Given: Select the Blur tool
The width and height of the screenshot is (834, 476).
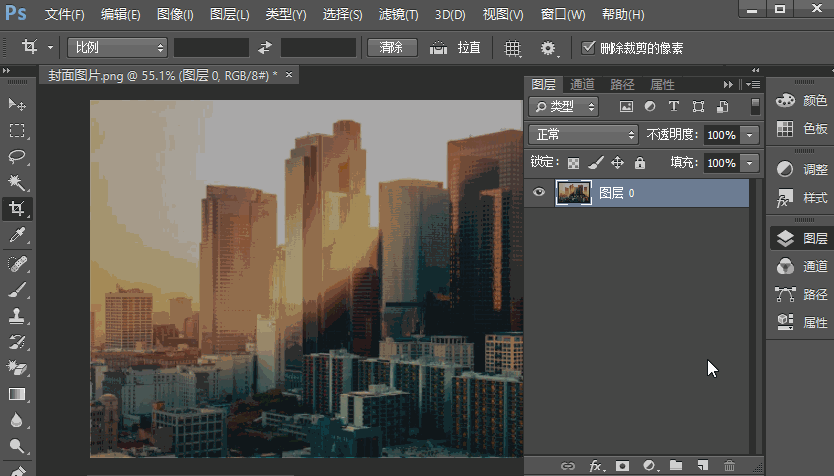Looking at the screenshot, I should (x=17, y=420).
